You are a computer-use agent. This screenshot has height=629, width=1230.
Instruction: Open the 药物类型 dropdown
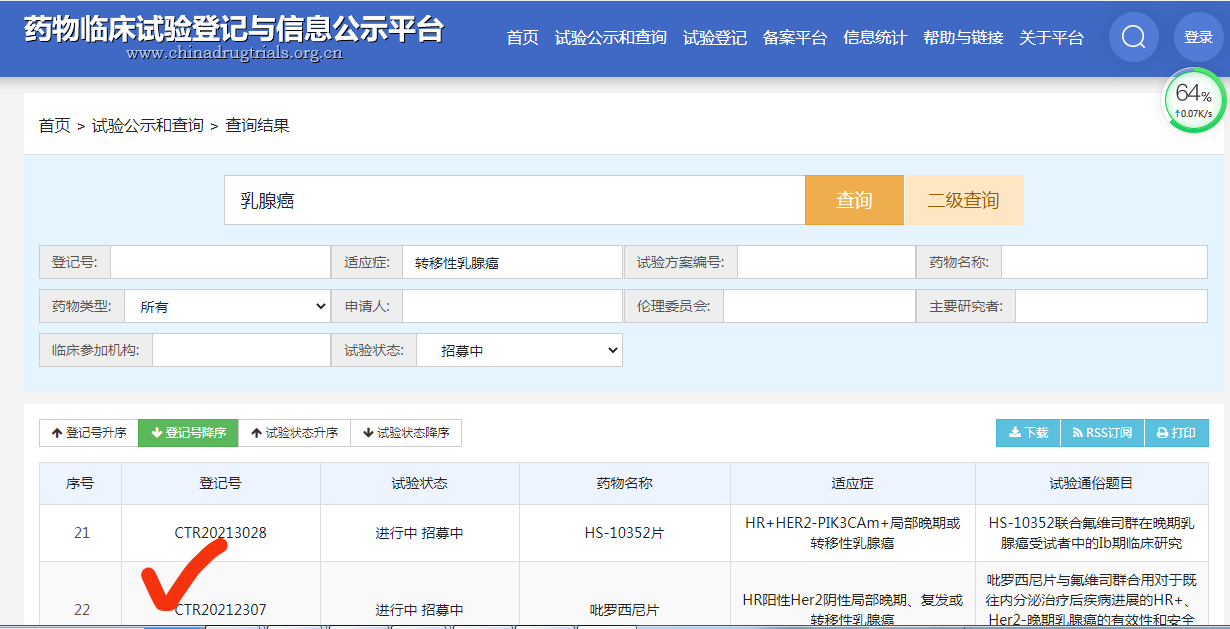230,306
